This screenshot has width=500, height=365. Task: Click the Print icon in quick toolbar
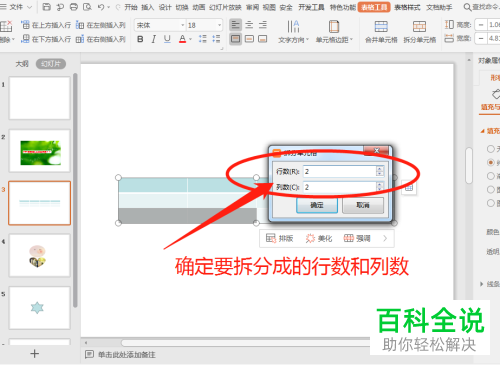[74, 7]
